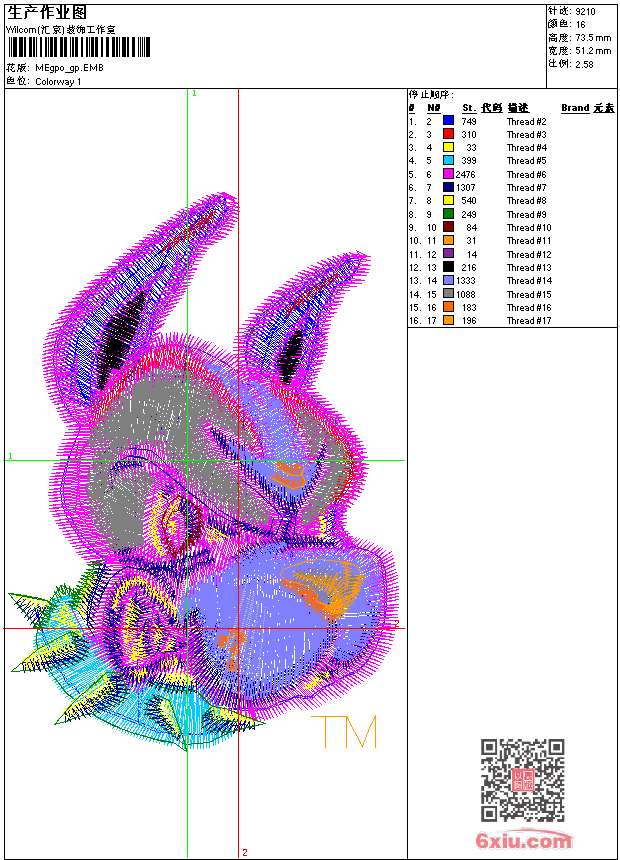This screenshot has width=620, height=860.
Task: Click the barcode under the studio name
Action: point(79,47)
